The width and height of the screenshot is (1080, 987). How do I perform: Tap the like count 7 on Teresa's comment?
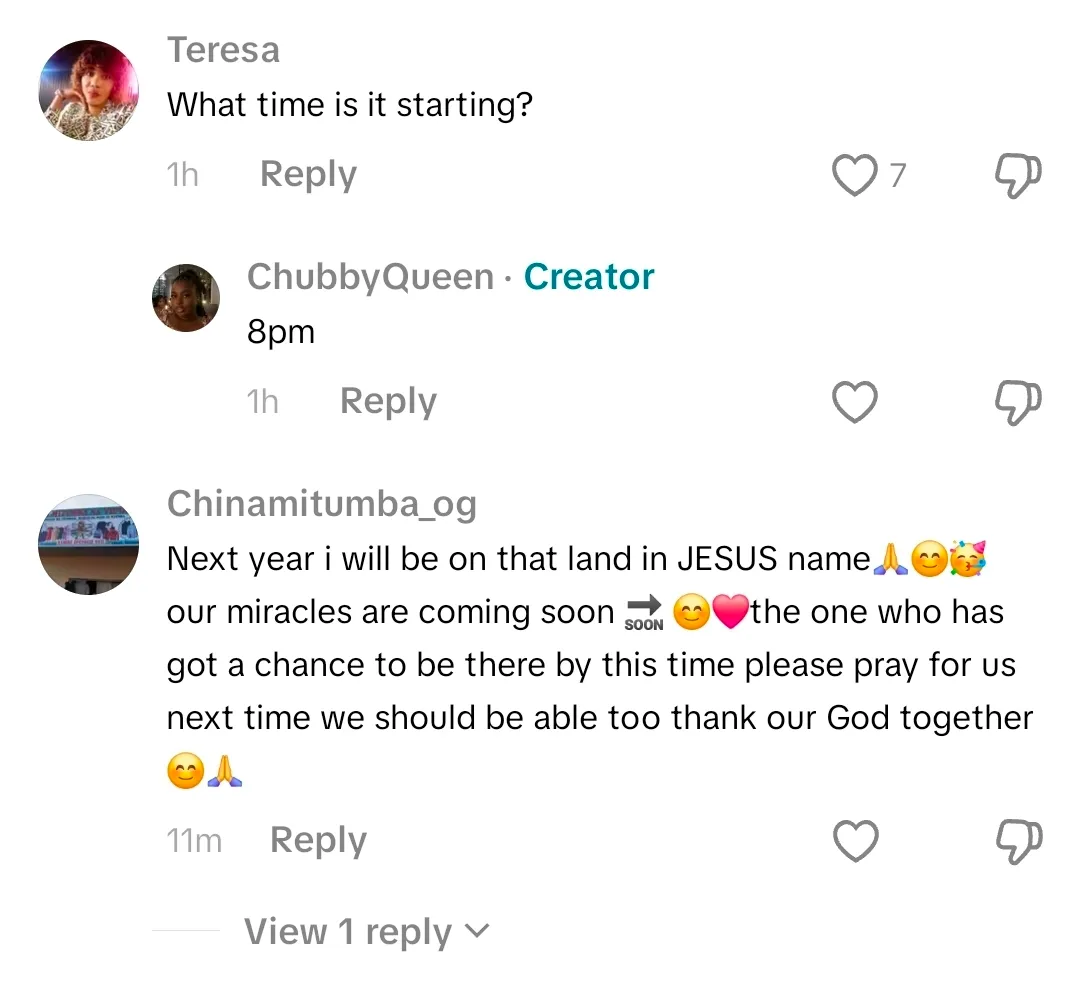point(897,176)
